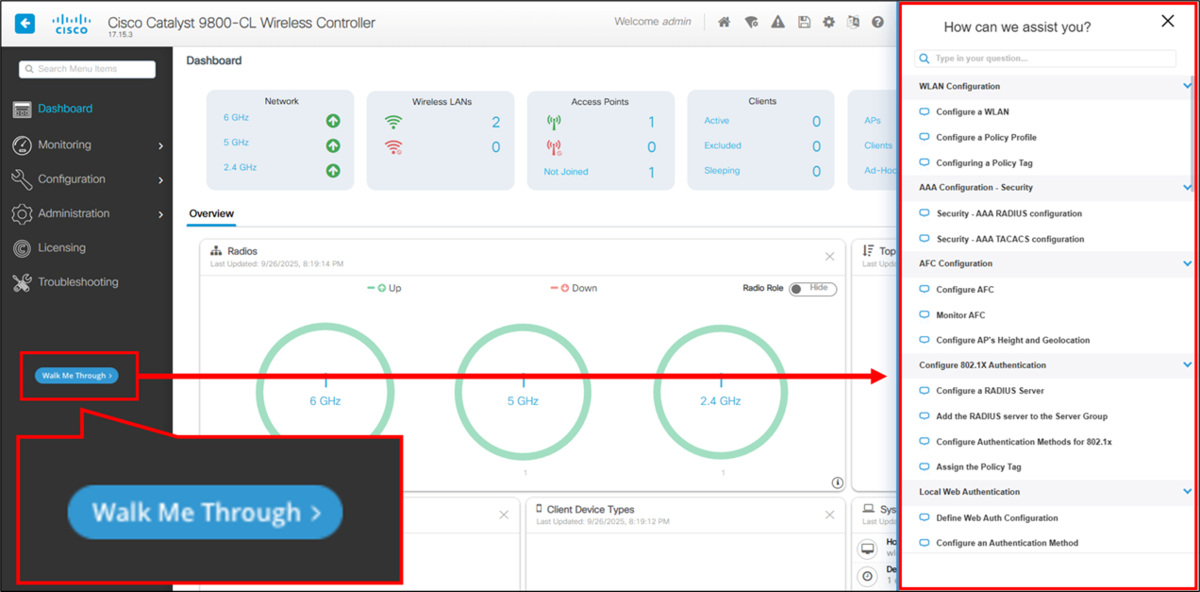The height and width of the screenshot is (592, 1200).
Task: Click the Walk Me Through button
Action: click(76, 376)
